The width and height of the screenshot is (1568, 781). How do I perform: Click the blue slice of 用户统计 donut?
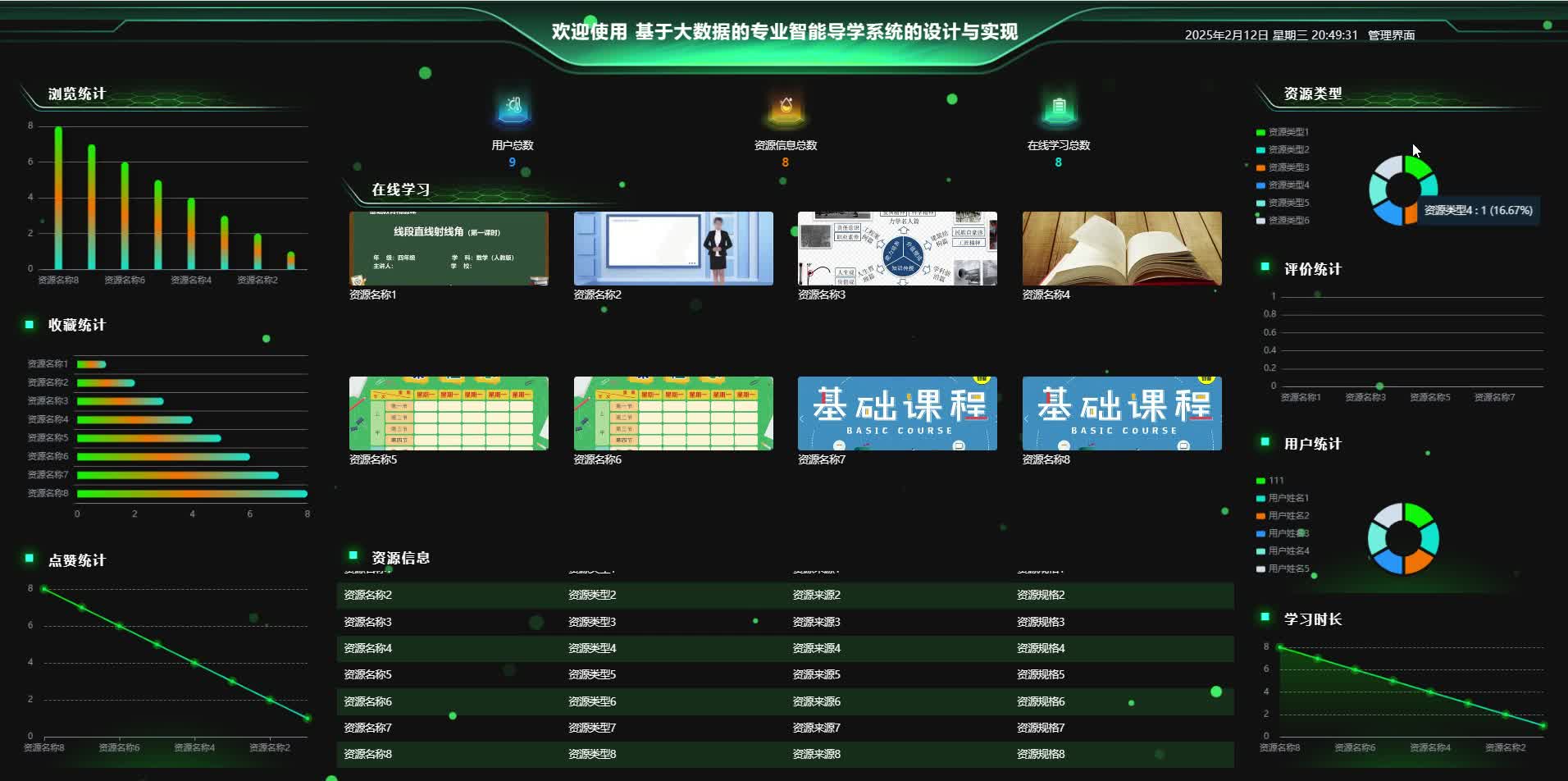coord(1388,561)
